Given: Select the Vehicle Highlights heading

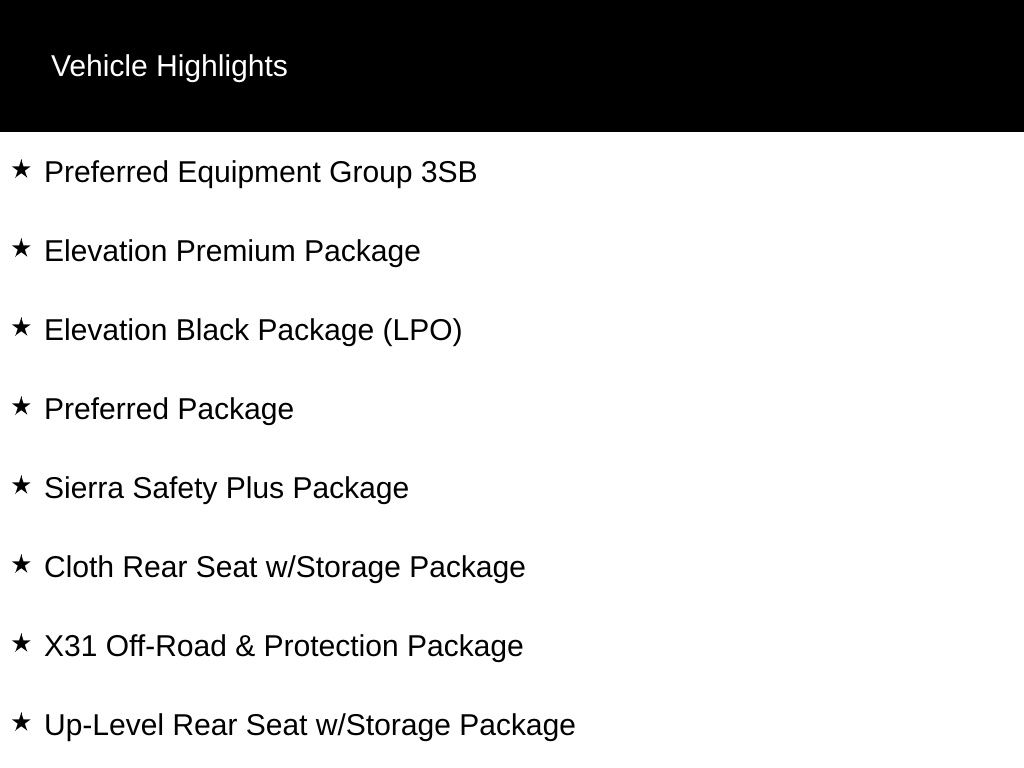Looking at the screenshot, I should (169, 67).
